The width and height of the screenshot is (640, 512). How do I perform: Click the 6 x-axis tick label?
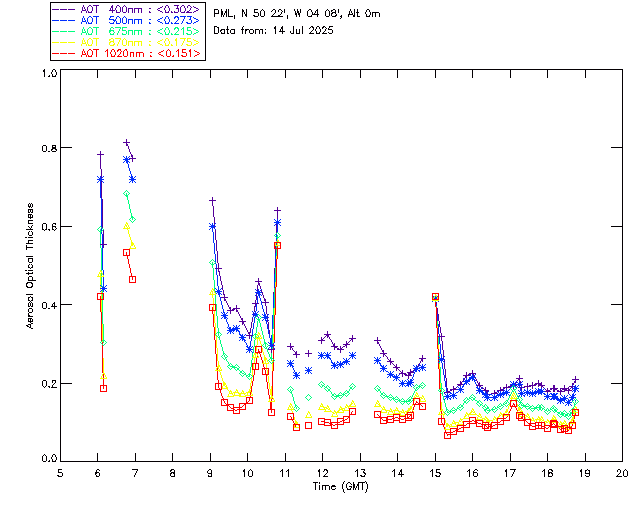pos(98,474)
